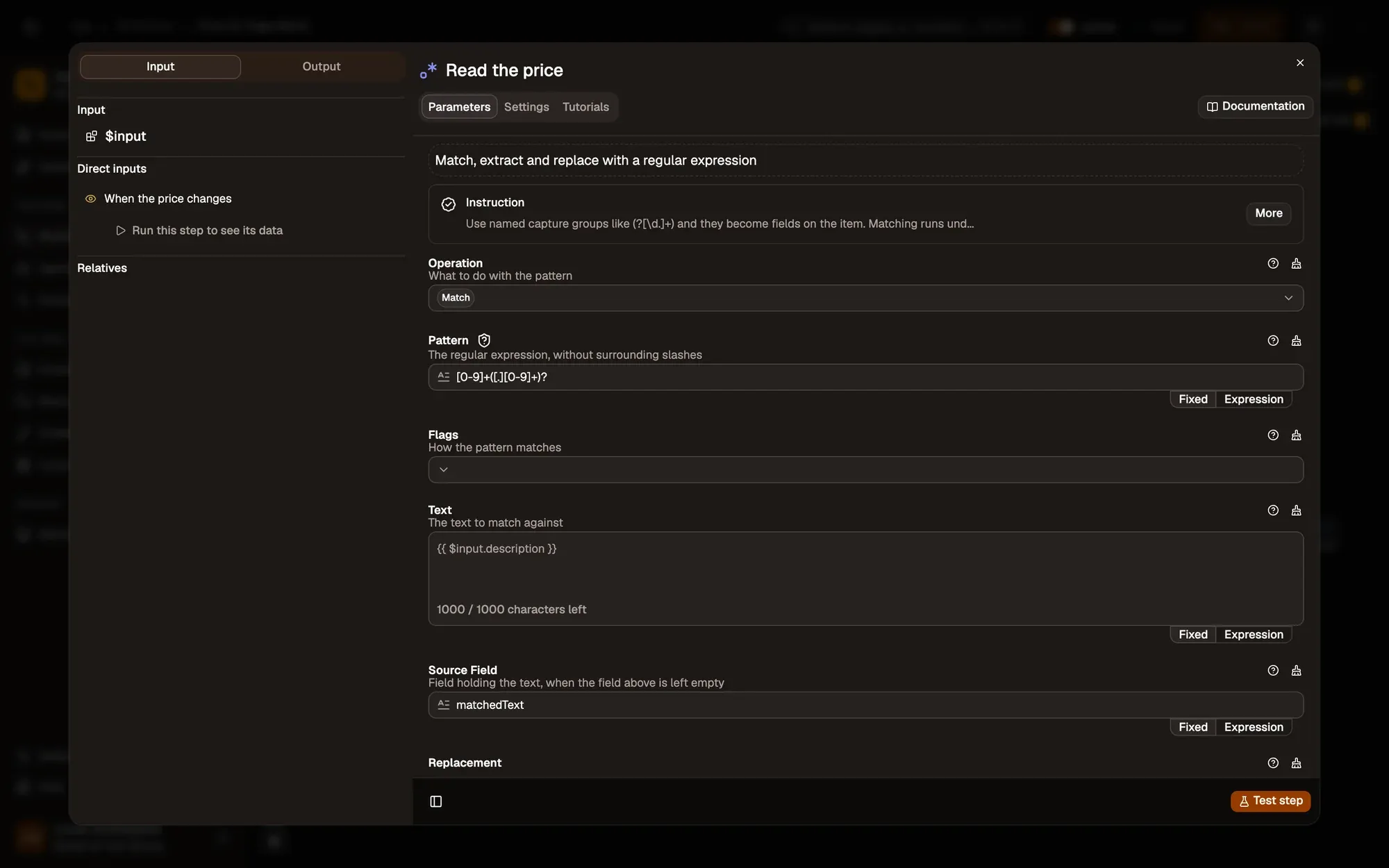Click the Text area with $input.description
Image resolution: width=1389 pixels, height=868 pixels.
pyautogui.click(x=865, y=578)
